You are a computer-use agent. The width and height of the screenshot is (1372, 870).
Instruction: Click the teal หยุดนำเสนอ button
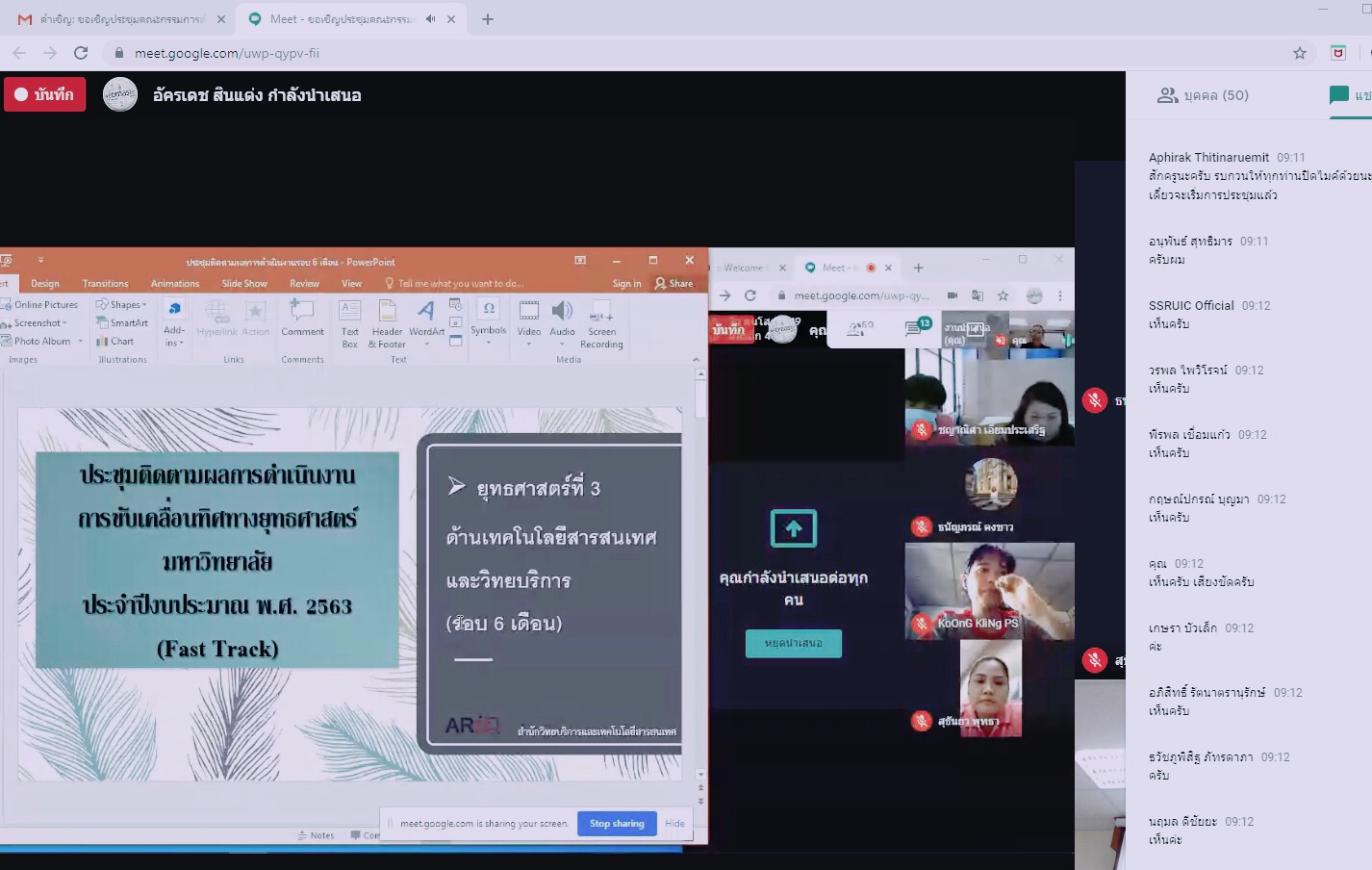coord(793,643)
